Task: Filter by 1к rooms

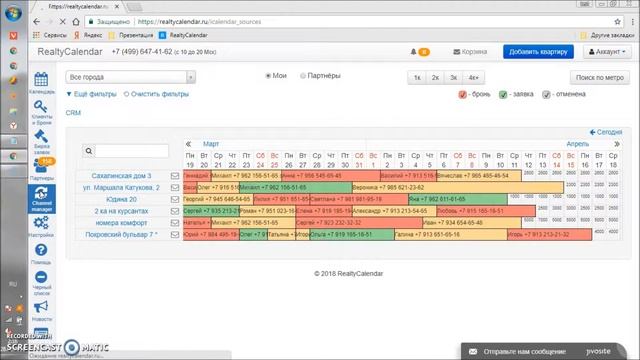Action: click(417, 78)
